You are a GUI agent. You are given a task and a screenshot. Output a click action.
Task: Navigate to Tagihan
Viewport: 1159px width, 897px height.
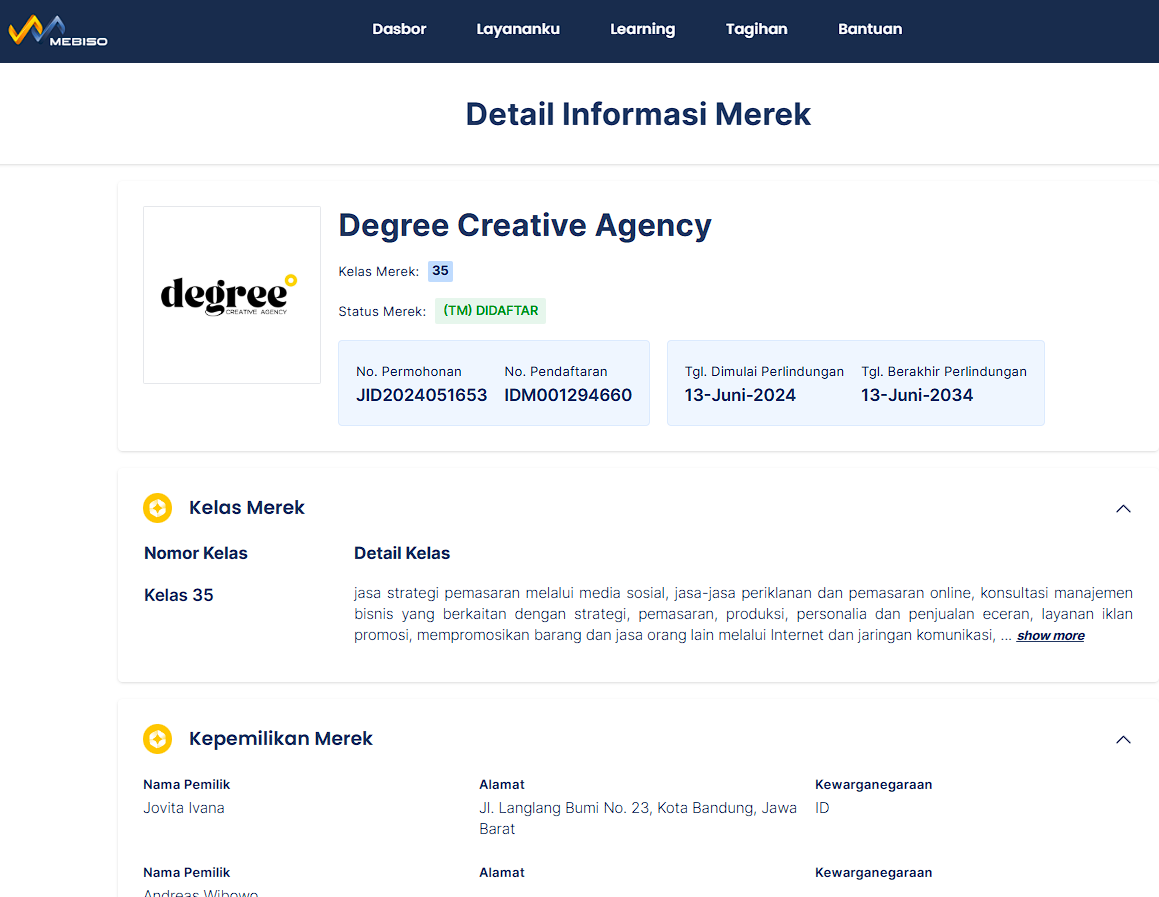pos(756,29)
